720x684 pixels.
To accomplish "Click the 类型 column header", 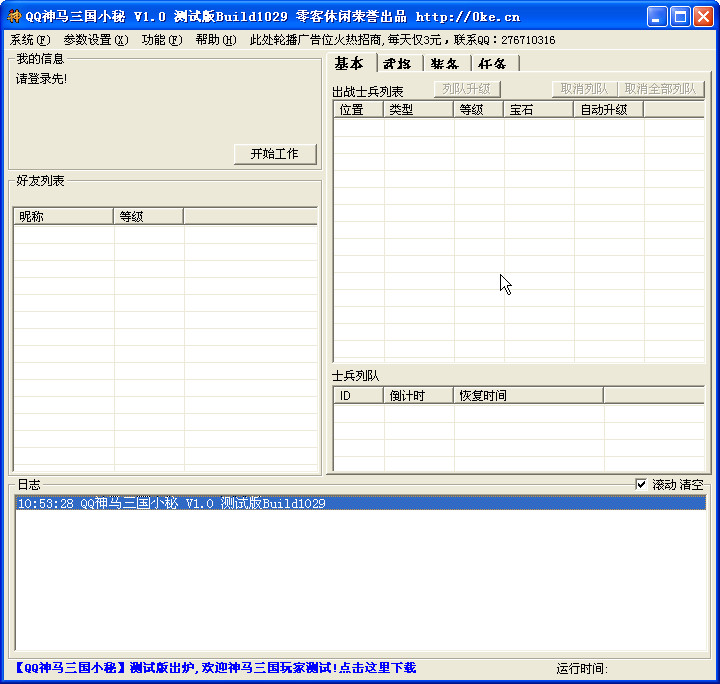I will click(418, 110).
